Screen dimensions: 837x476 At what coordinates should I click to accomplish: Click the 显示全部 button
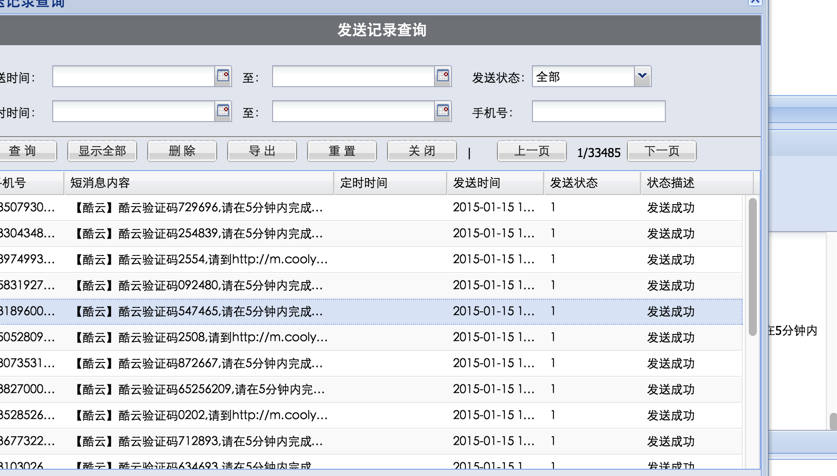102,151
